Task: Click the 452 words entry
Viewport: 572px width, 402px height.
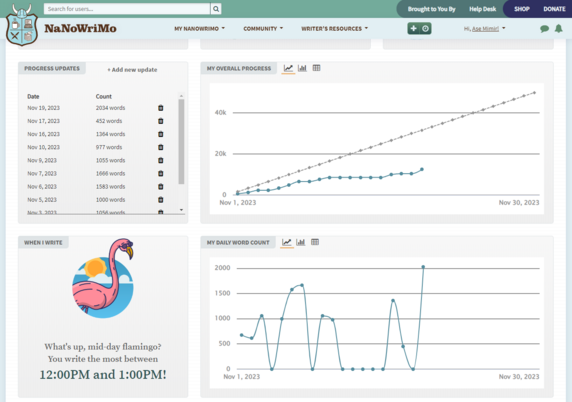Action: (x=109, y=121)
